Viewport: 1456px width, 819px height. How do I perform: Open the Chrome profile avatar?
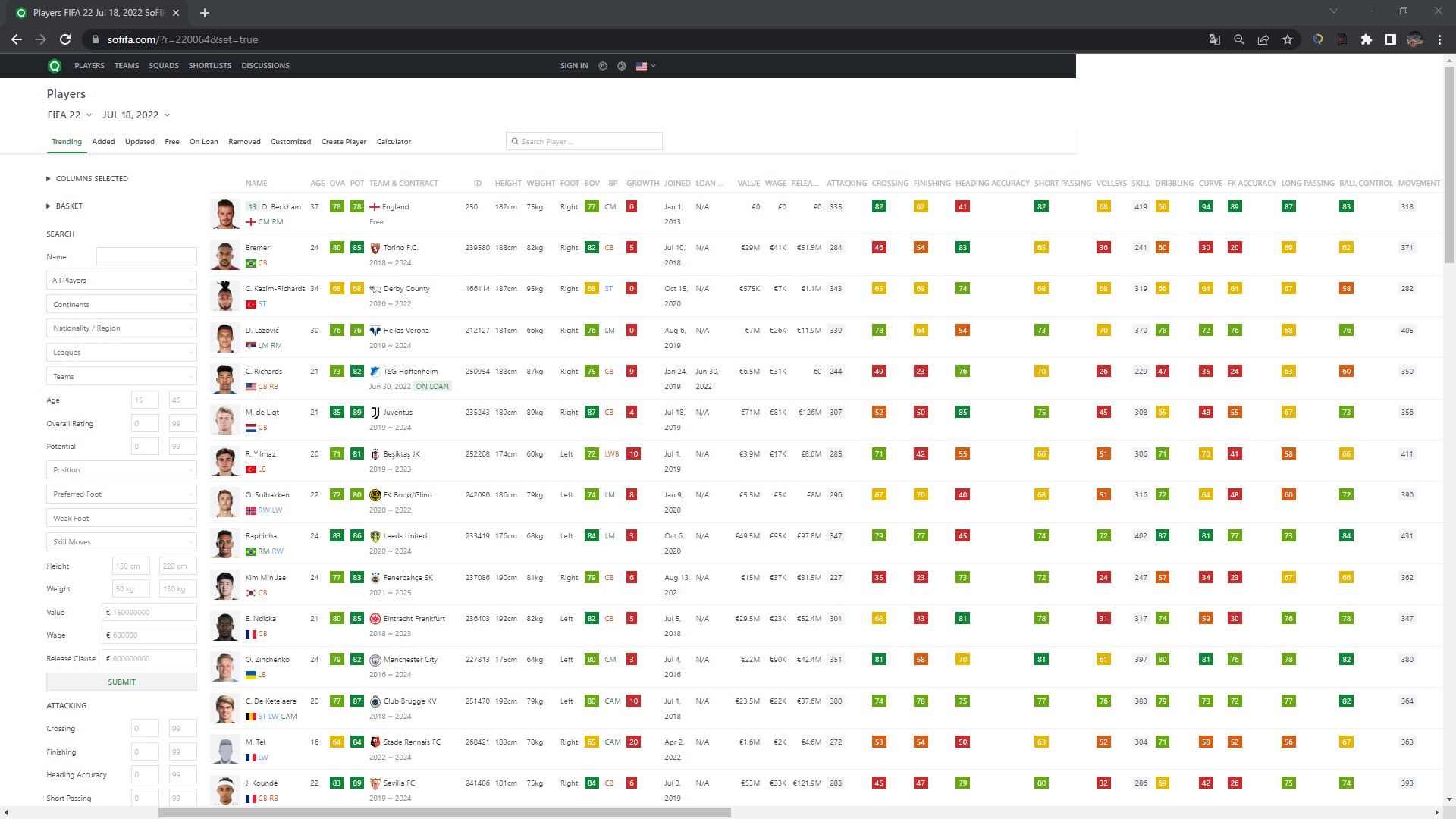[x=1415, y=39]
